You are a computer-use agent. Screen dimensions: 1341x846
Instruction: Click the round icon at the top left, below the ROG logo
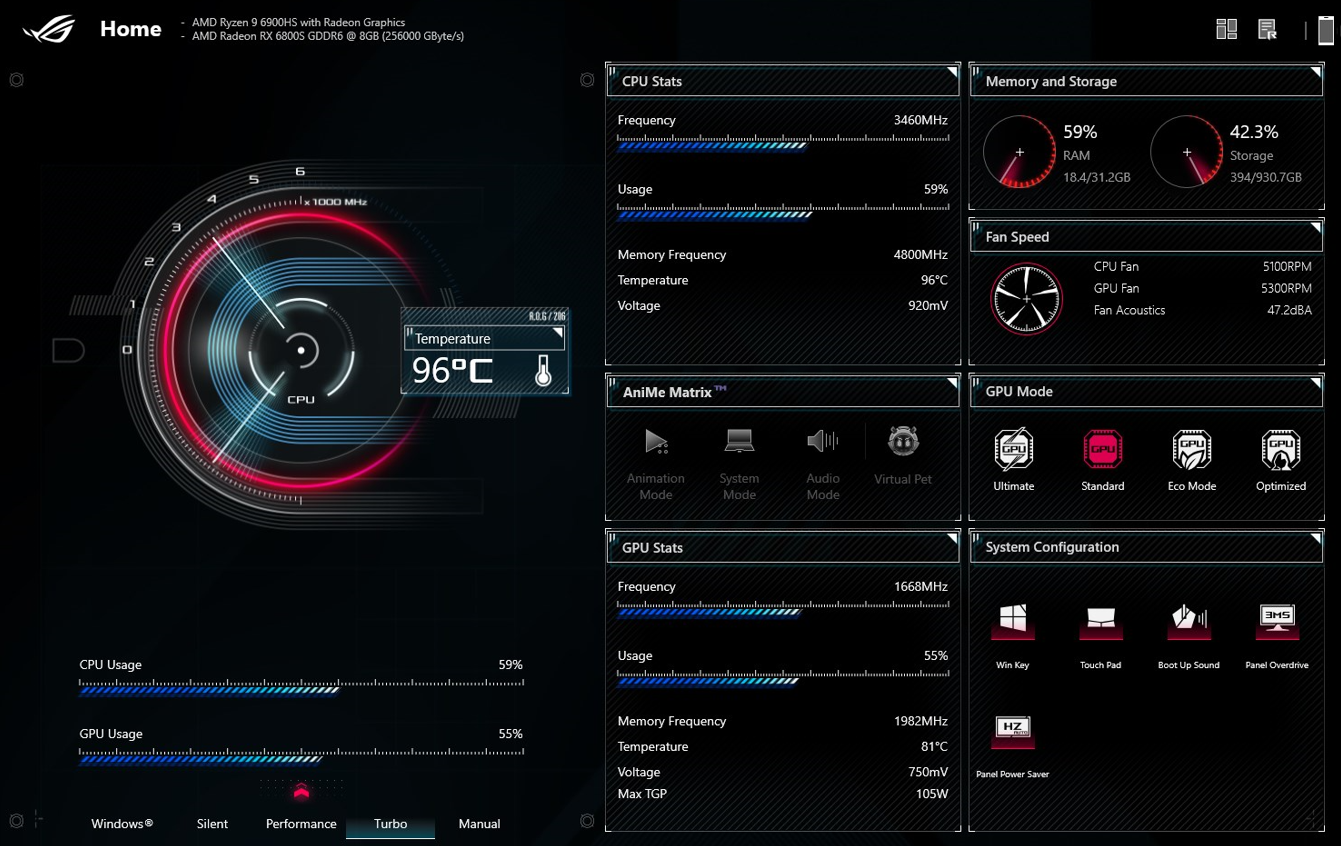click(17, 79)
